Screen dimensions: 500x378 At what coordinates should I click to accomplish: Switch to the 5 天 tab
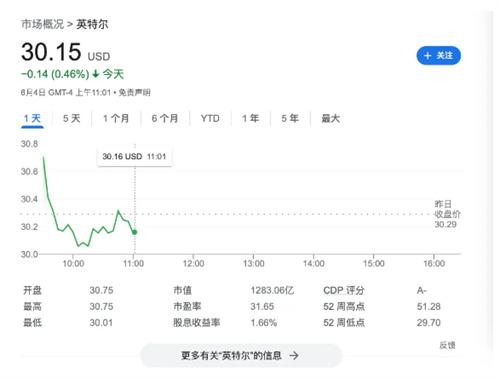[72, 119]
